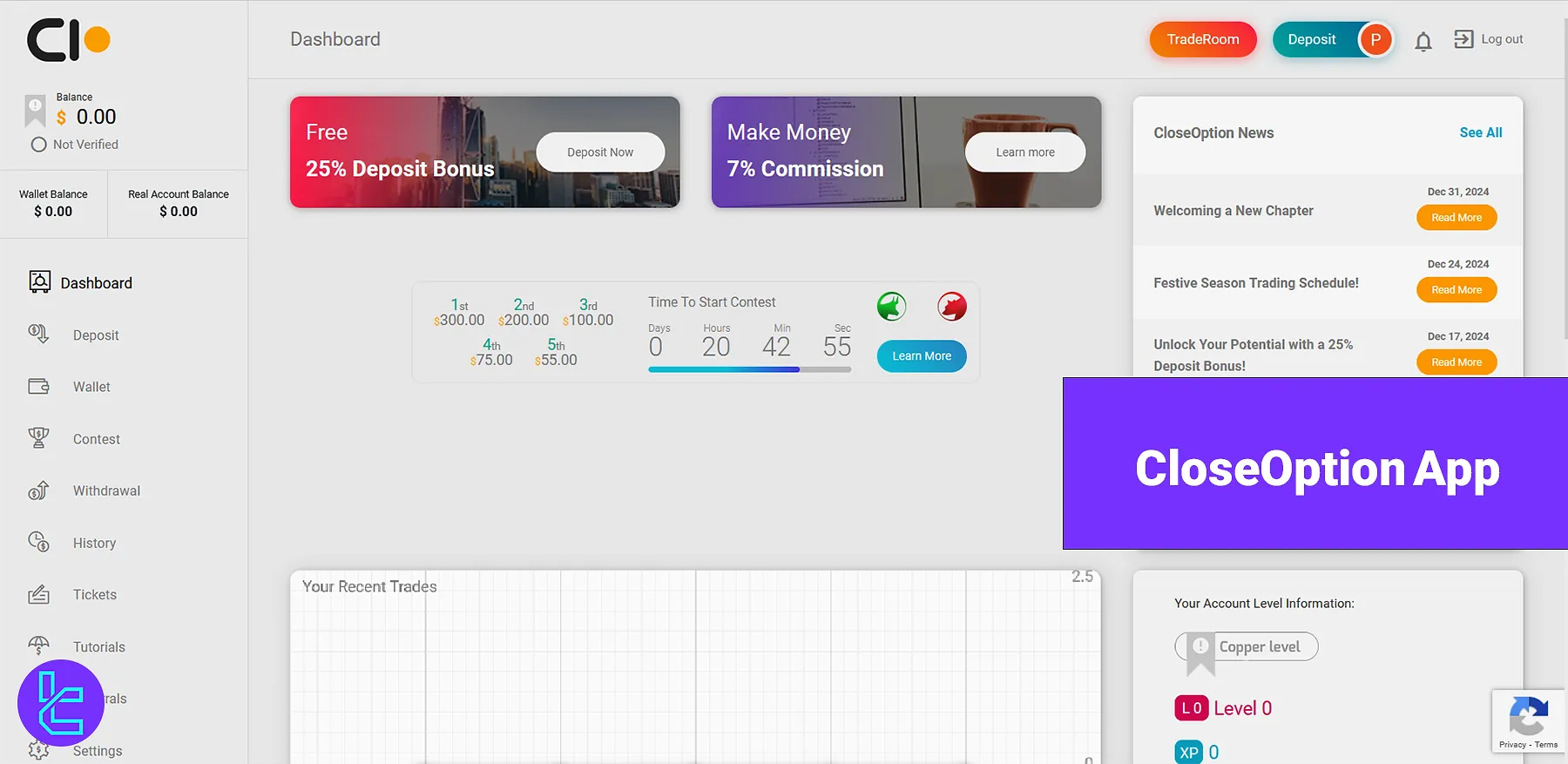The width and height of the screenshot is (1568, 764).
Task: Open History menu item
Action: [94, 543]
